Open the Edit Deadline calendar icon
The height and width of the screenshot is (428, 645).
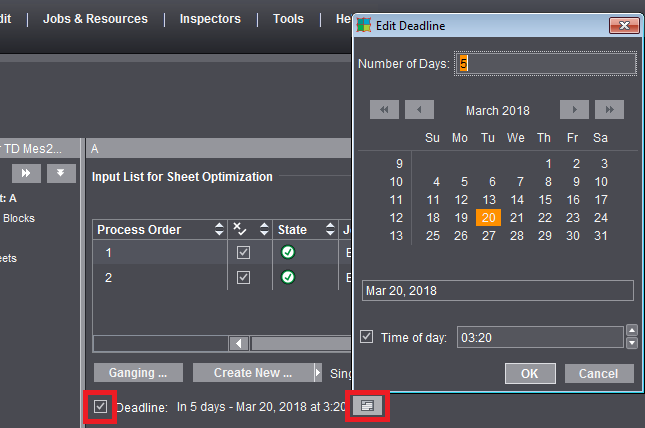367,406
